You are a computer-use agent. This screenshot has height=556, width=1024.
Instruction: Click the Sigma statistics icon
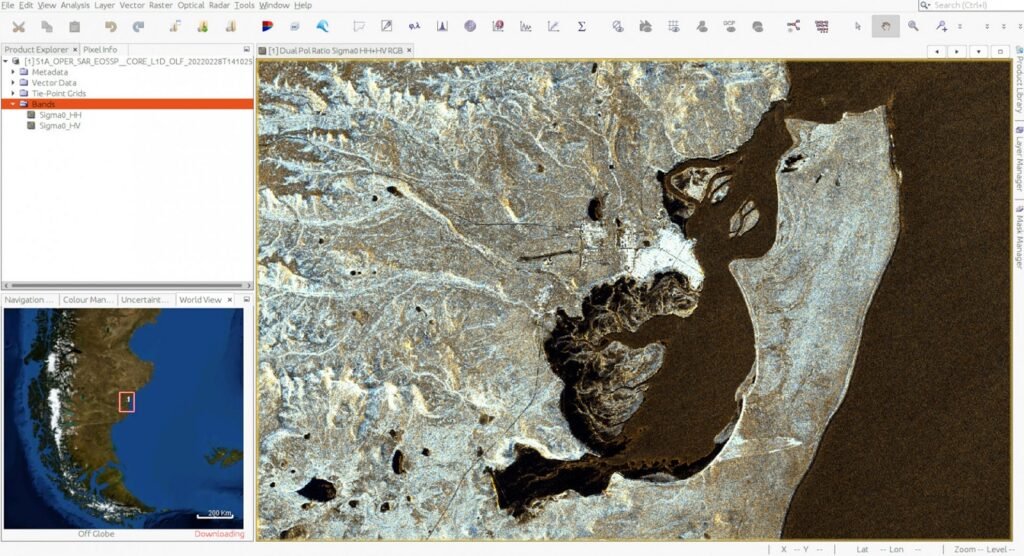coord(581,27)
